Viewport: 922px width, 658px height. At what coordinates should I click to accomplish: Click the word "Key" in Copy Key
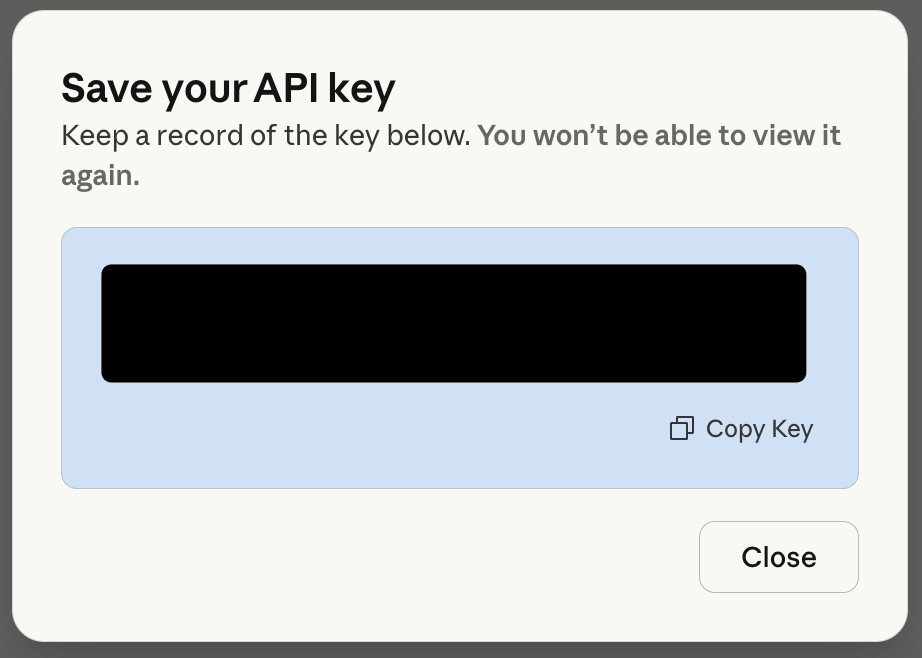pyautogui.click(x=792, y=429)
